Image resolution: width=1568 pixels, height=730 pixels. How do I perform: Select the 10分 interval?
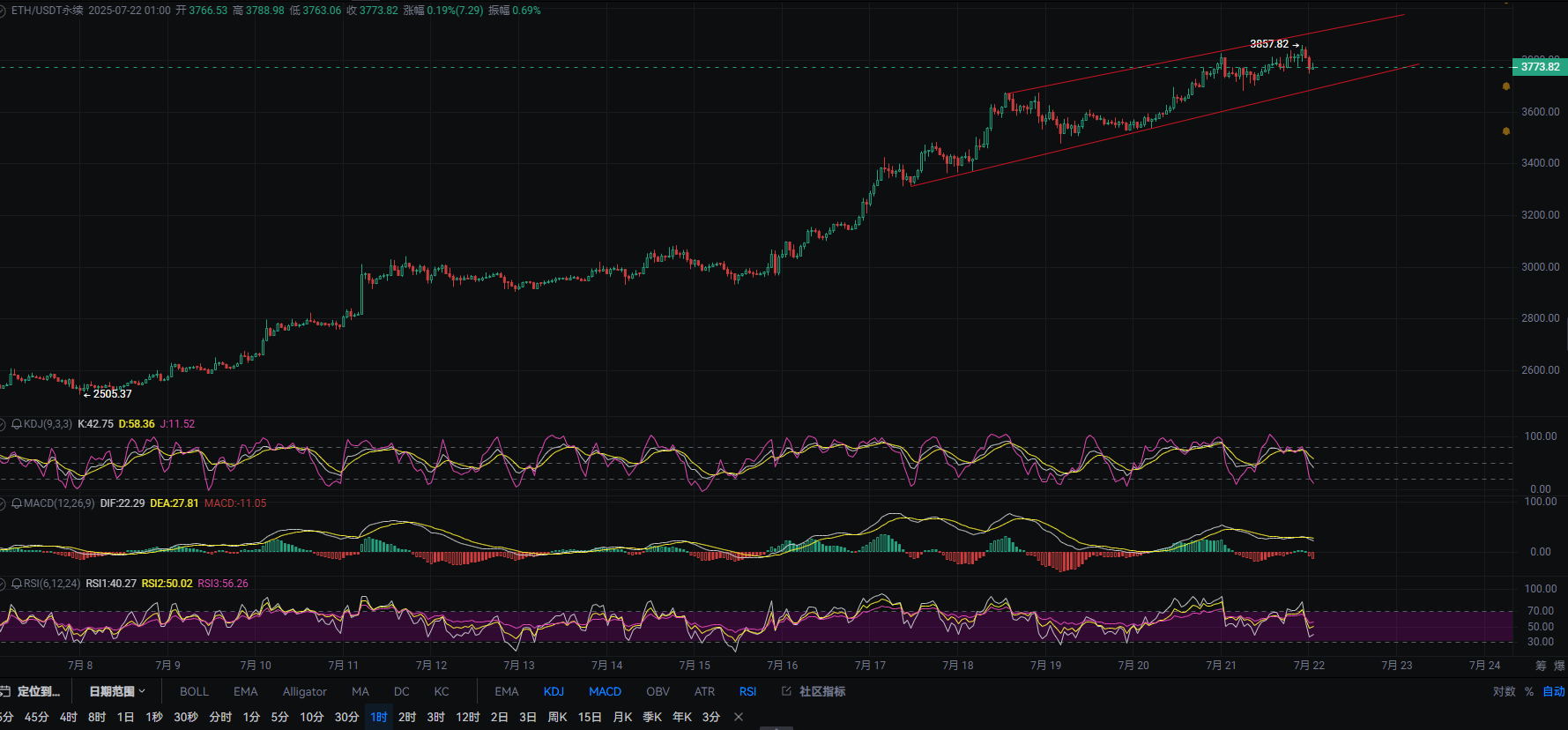pyautogui.click(x=312, y=717)
